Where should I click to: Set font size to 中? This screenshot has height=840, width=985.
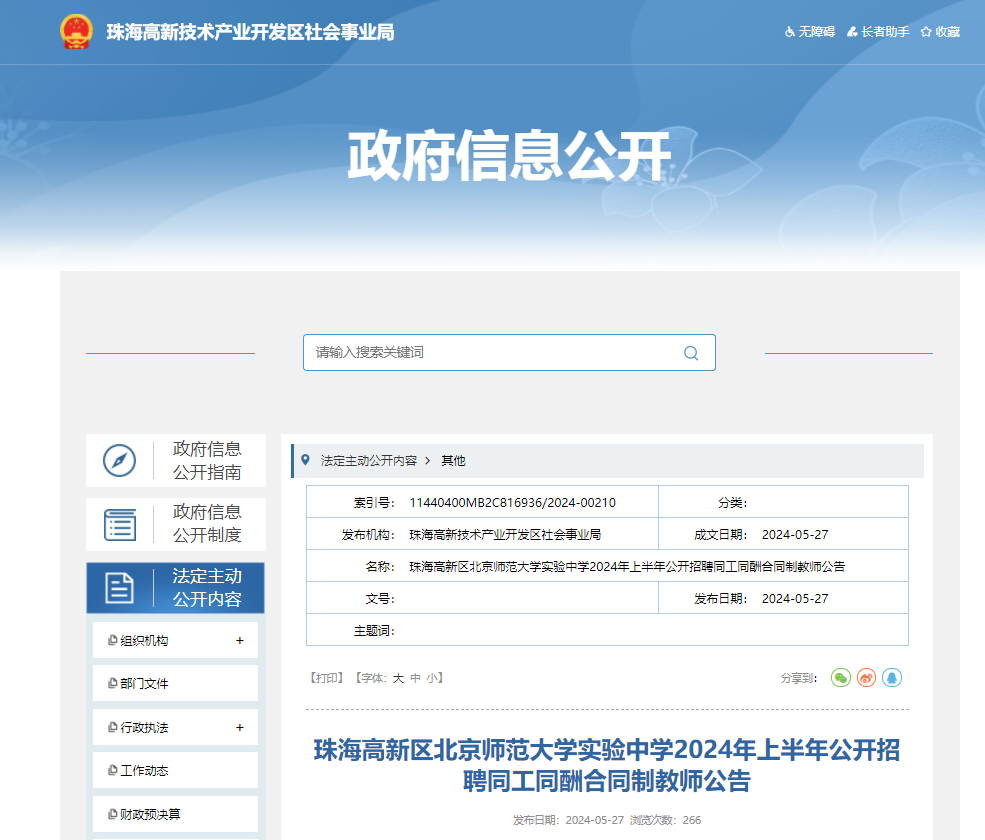point(415,678)
